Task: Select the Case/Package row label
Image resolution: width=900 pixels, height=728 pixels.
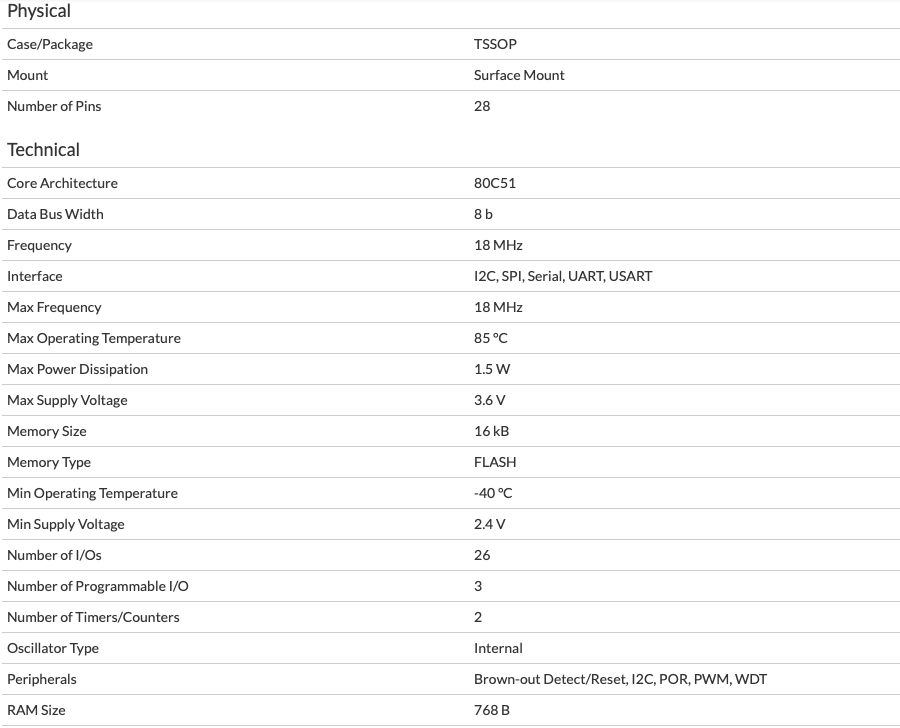Action: (x=50, y=44)
